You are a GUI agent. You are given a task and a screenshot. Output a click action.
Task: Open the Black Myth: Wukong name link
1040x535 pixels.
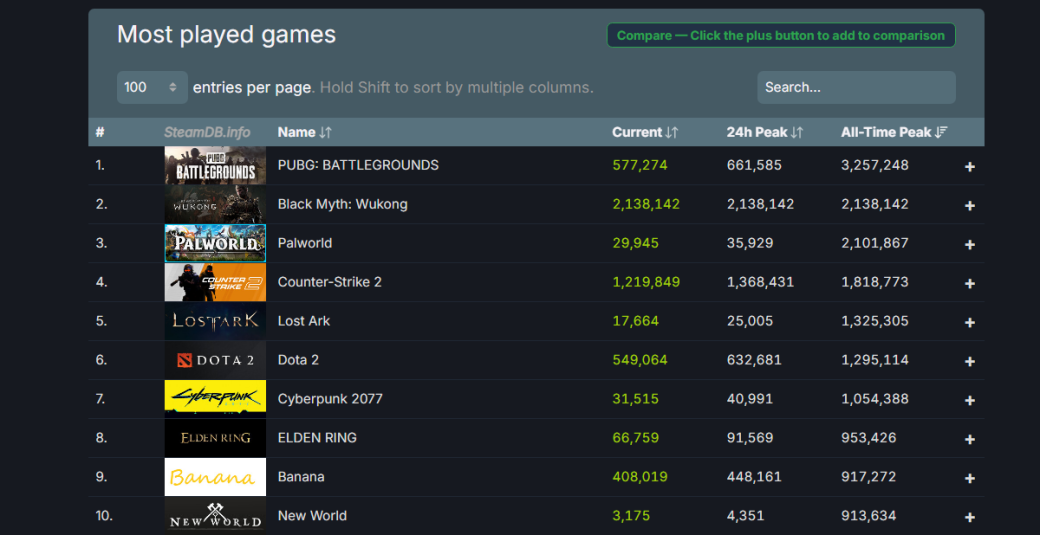click(342, 204)
